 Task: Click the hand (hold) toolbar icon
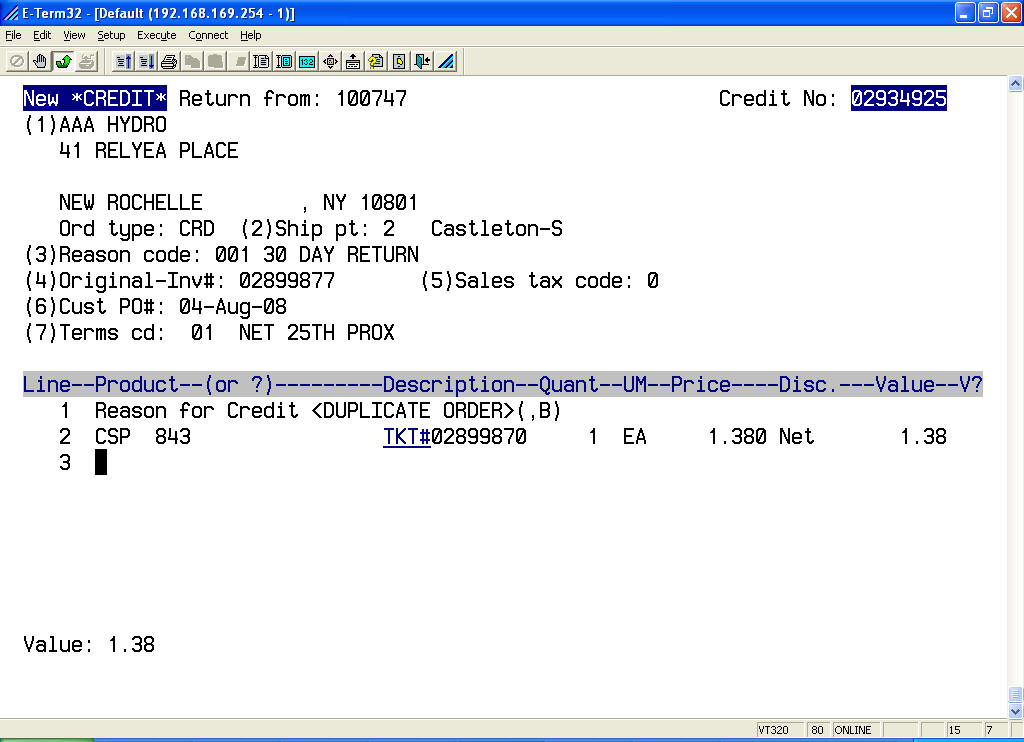40,61
